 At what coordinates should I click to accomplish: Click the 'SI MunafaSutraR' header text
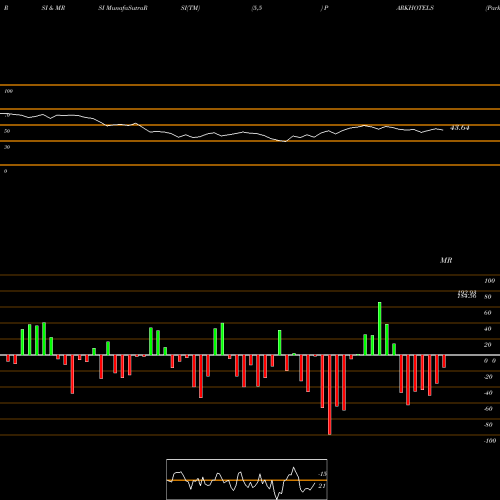pos(123,8)
